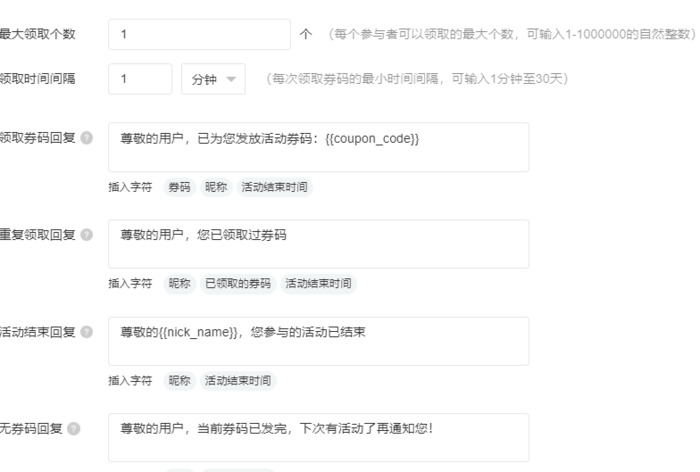Viewport: 700px width, 472px height.
Task: Click the 插入字符 label under 重复领取回复
Action: (x=130, y=284)
